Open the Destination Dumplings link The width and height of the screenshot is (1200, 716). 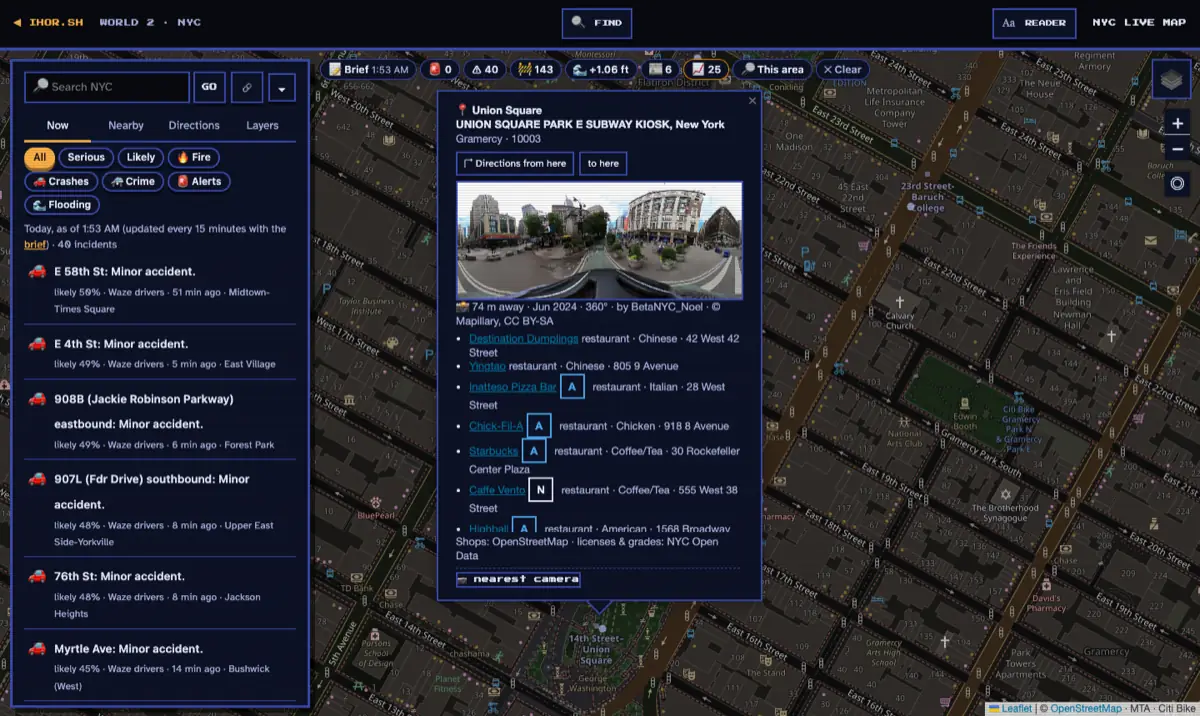click(524, 339)
